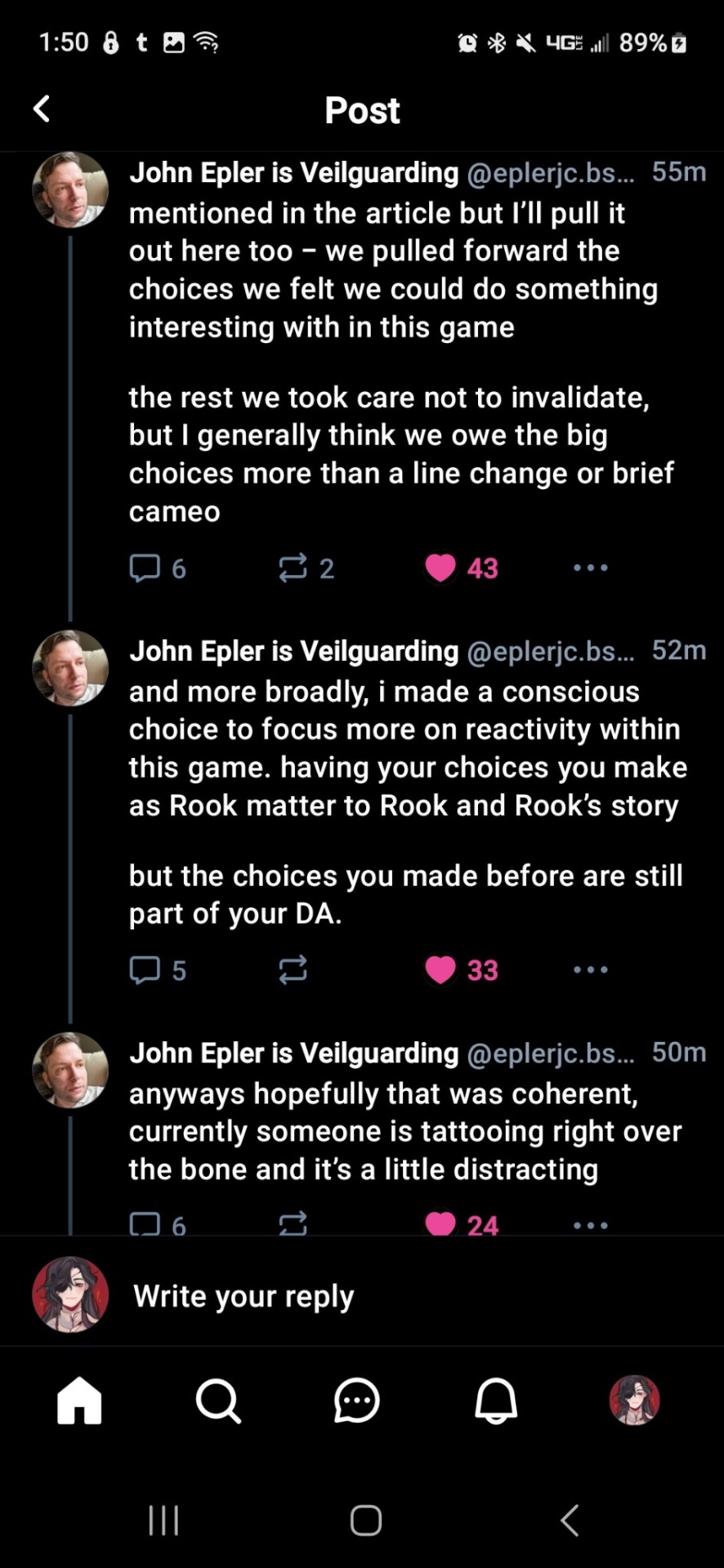Open my profile avatar in bottom bar
724x1568 pixels.
tap(634, 1401)
